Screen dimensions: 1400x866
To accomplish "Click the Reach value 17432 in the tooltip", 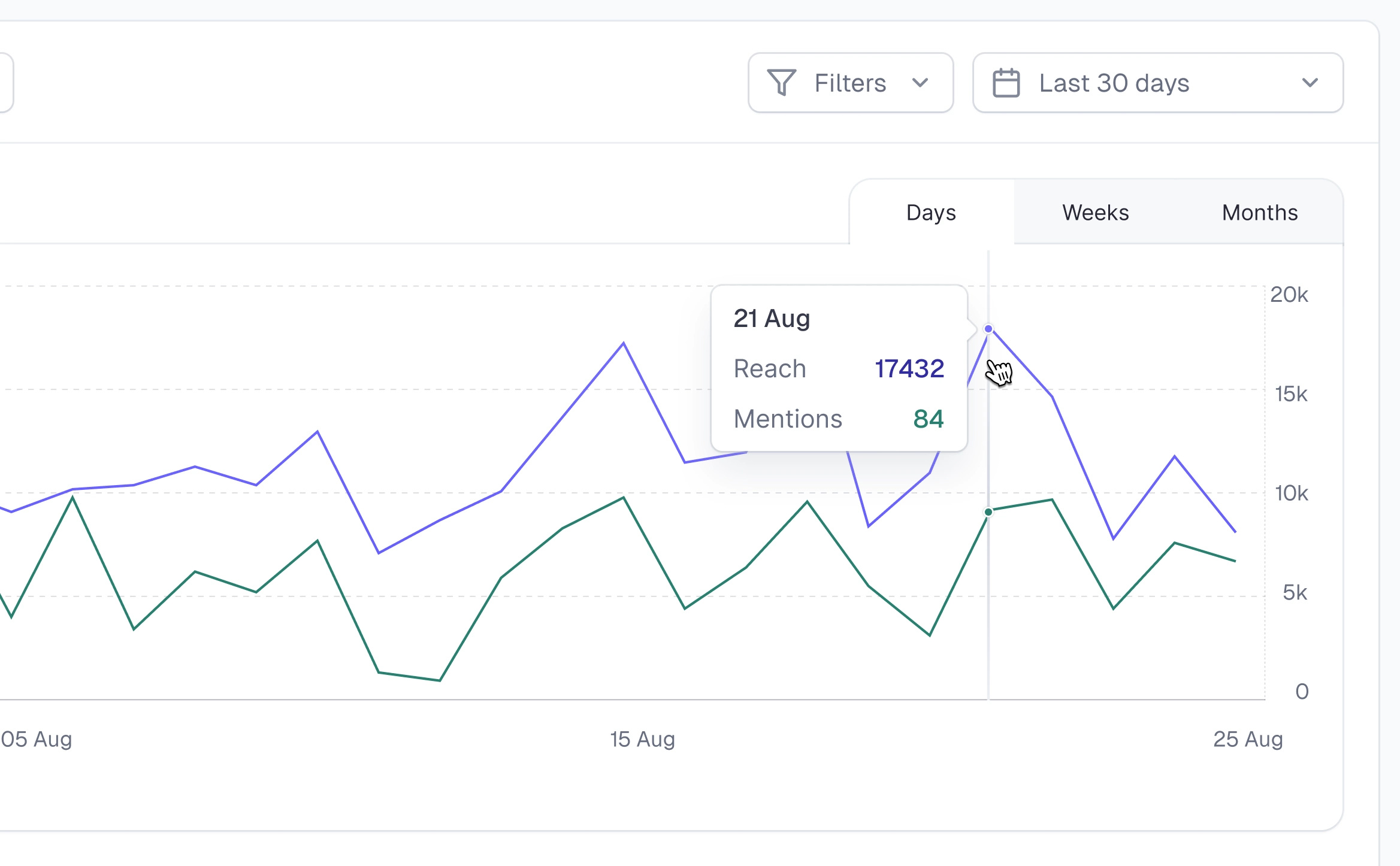I will pyautogui.click(x=909, y=369).
